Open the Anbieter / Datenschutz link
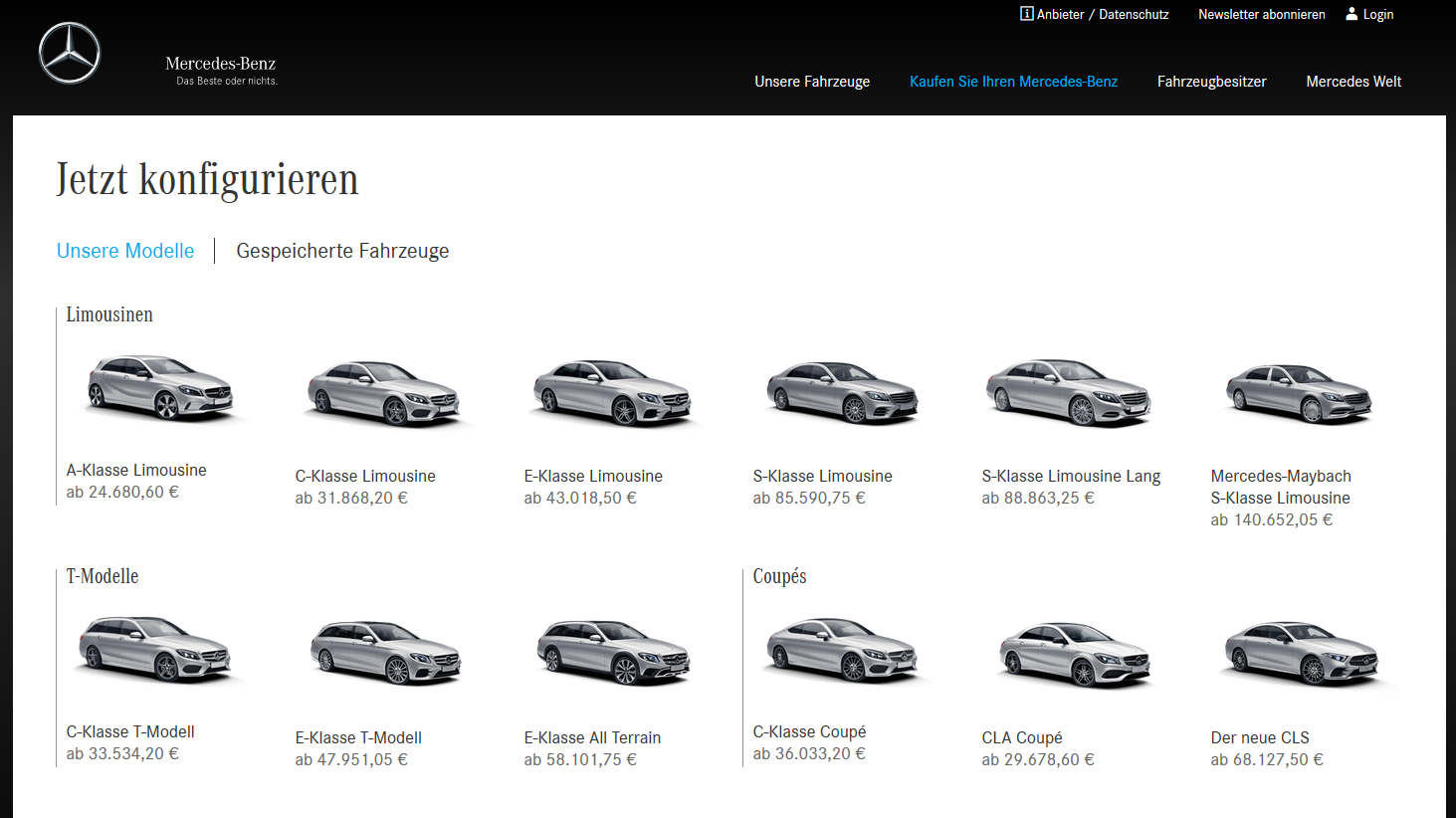Viewport: 1456px width, 818px height. pos(1103,14)
